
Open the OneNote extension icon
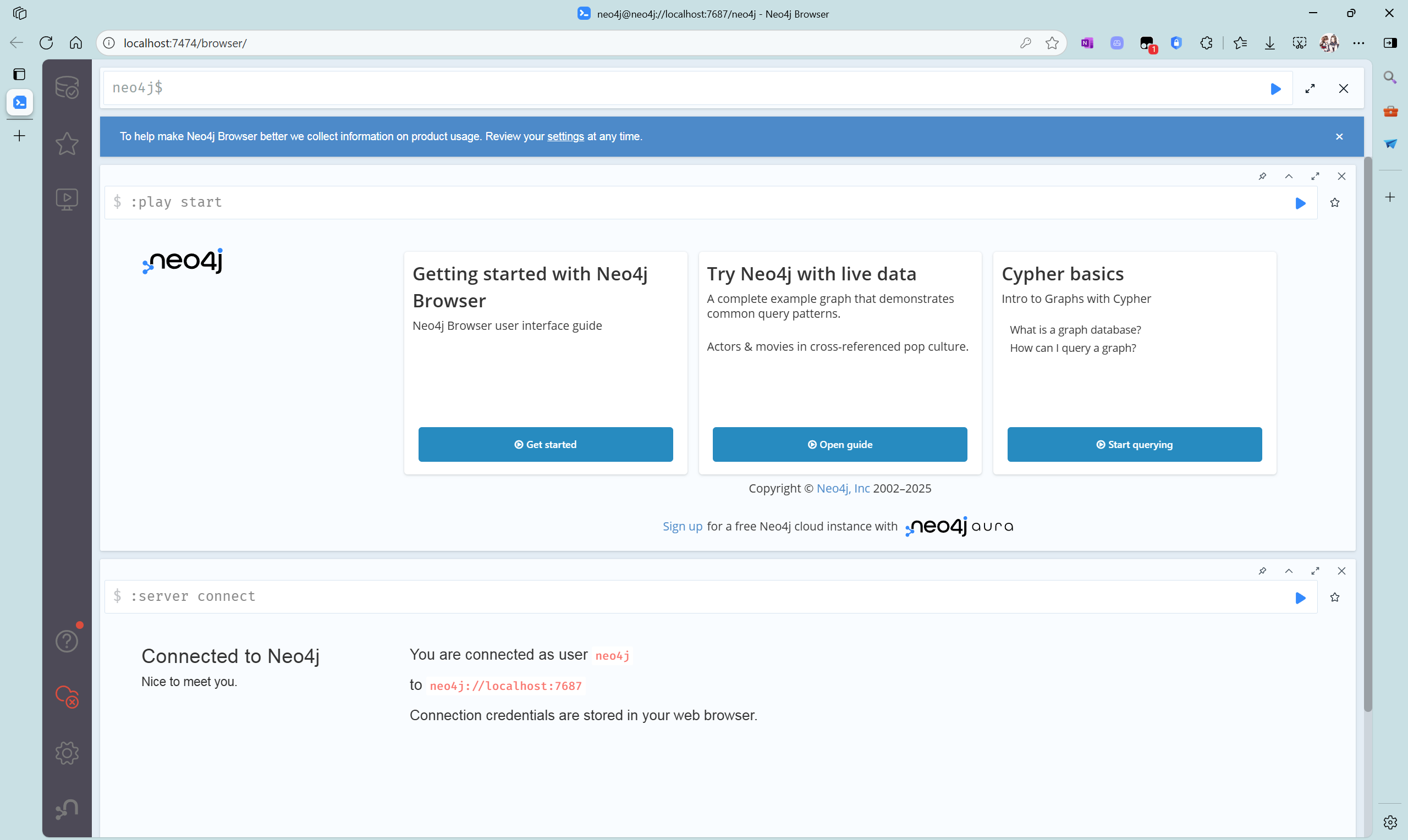click(x=1087, y=43)
